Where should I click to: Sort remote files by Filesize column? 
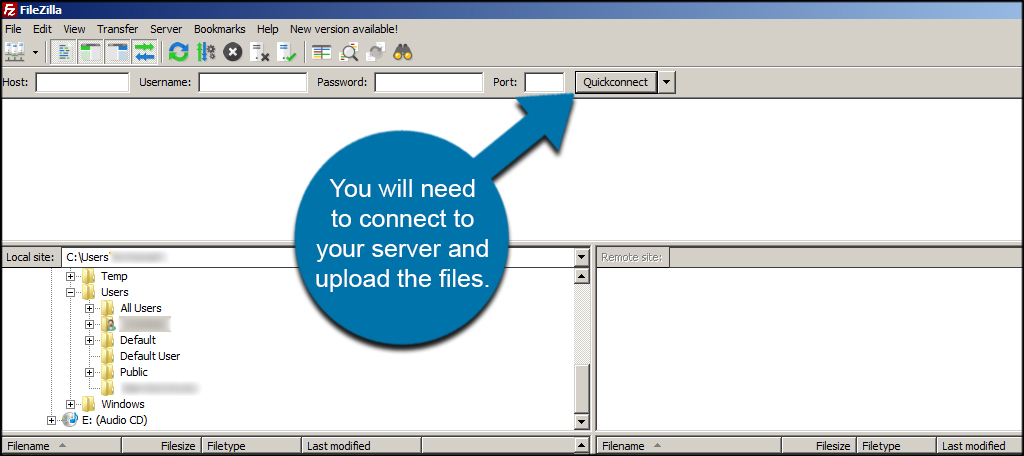point(819,446)
